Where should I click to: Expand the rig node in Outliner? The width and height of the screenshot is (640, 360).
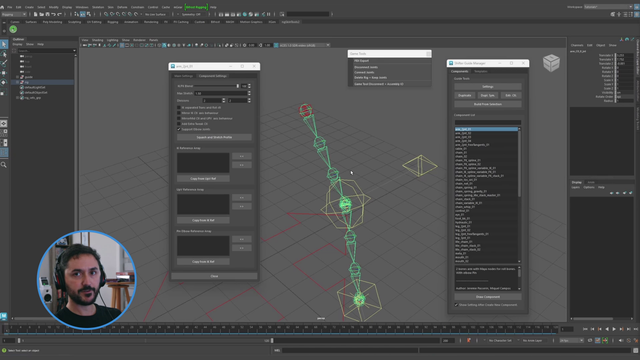(18, 82)
